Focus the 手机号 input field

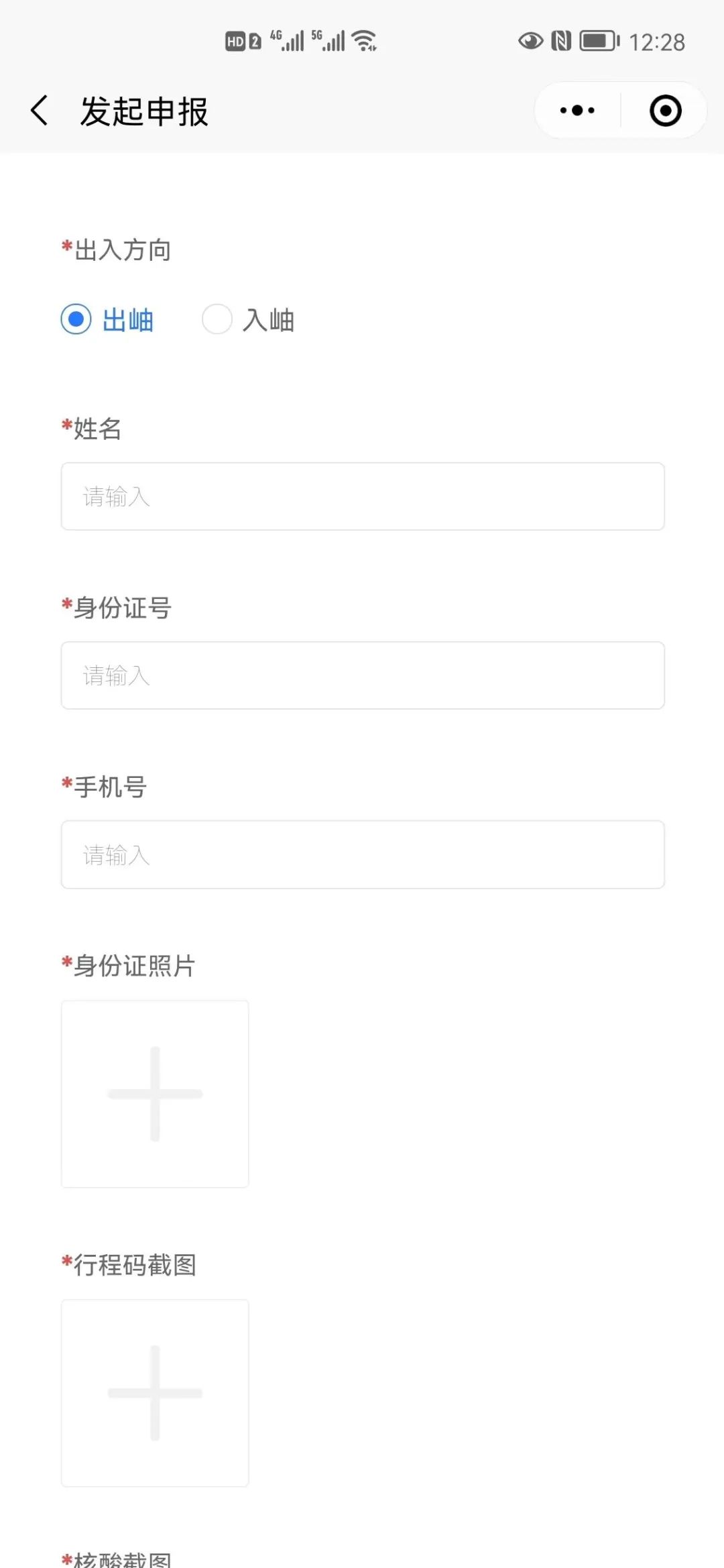coord(363,854)
